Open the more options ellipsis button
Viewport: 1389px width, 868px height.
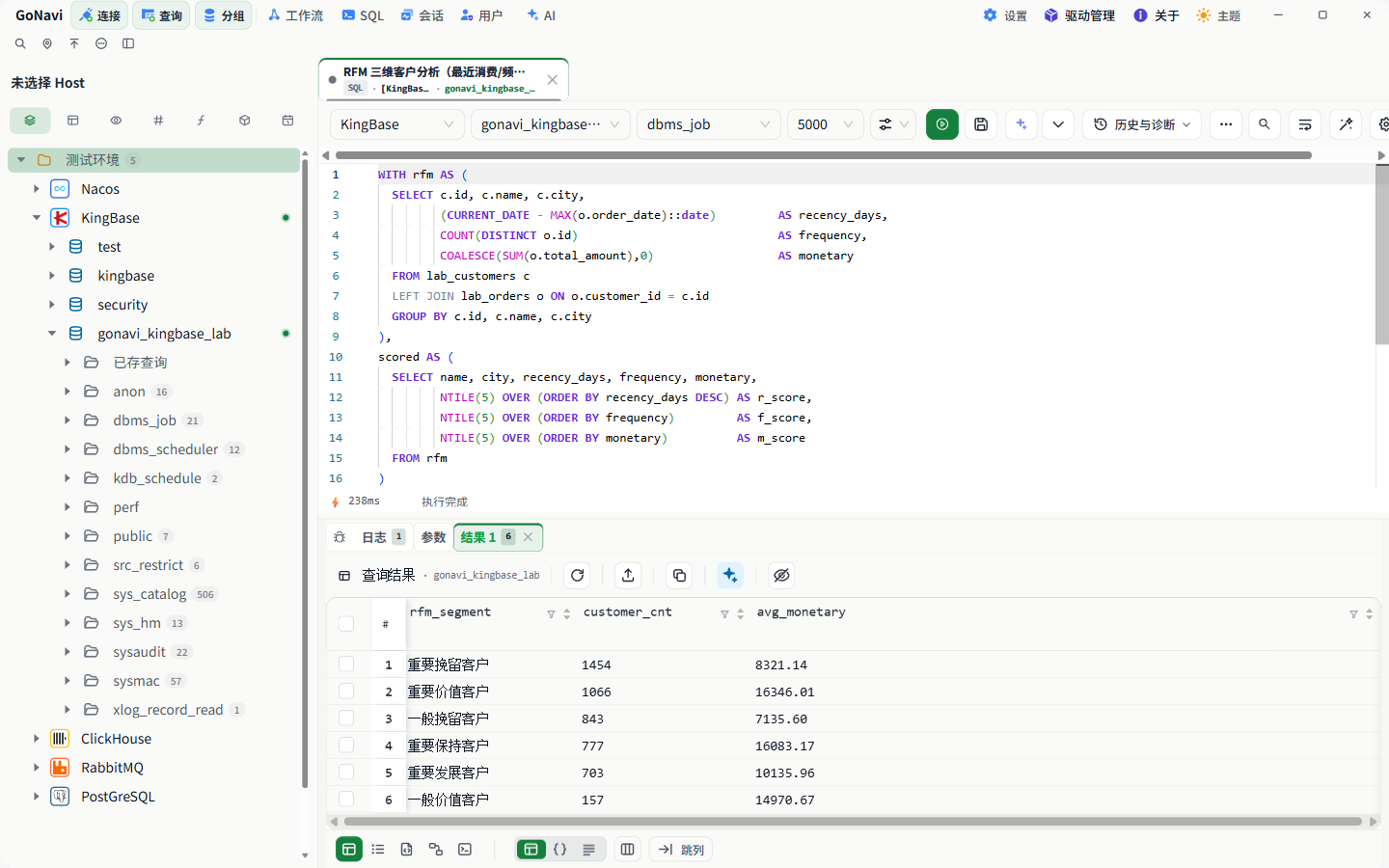point(1226,124)
